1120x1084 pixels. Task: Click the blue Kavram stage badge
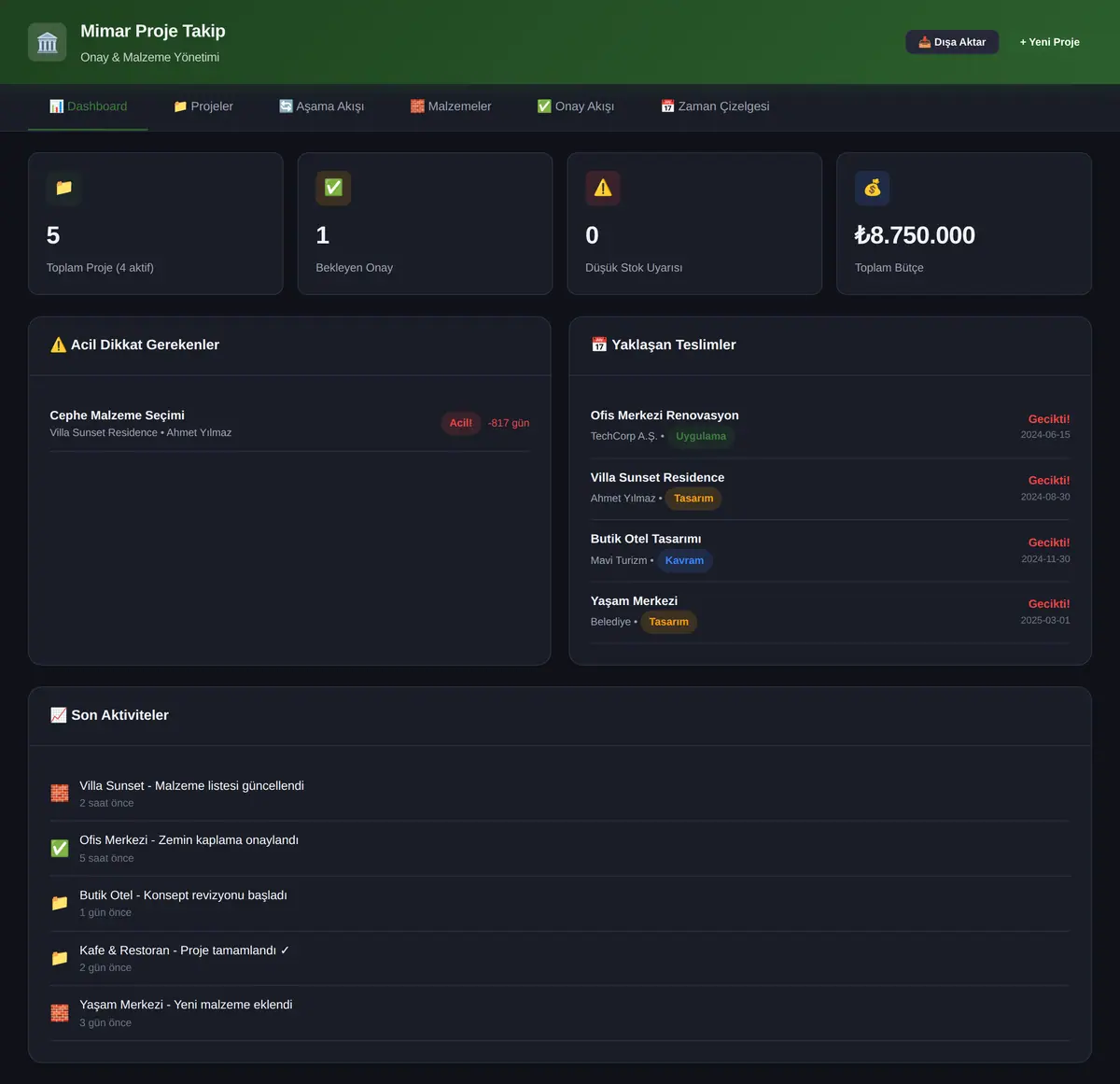(684, 560)
